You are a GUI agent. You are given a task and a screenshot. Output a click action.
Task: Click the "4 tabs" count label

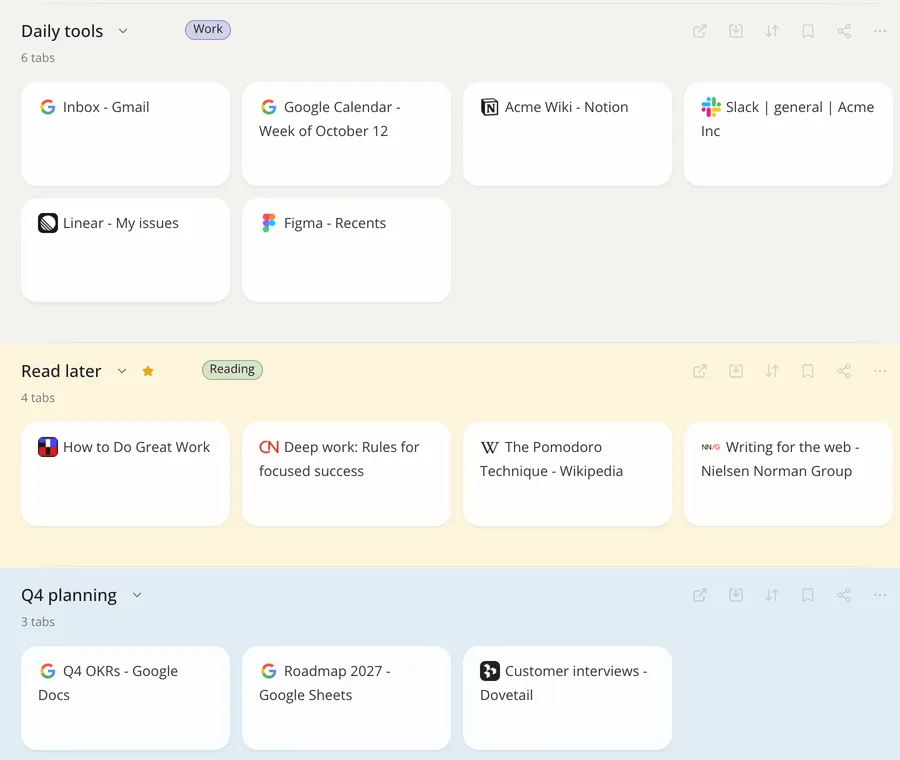(38, 397)
